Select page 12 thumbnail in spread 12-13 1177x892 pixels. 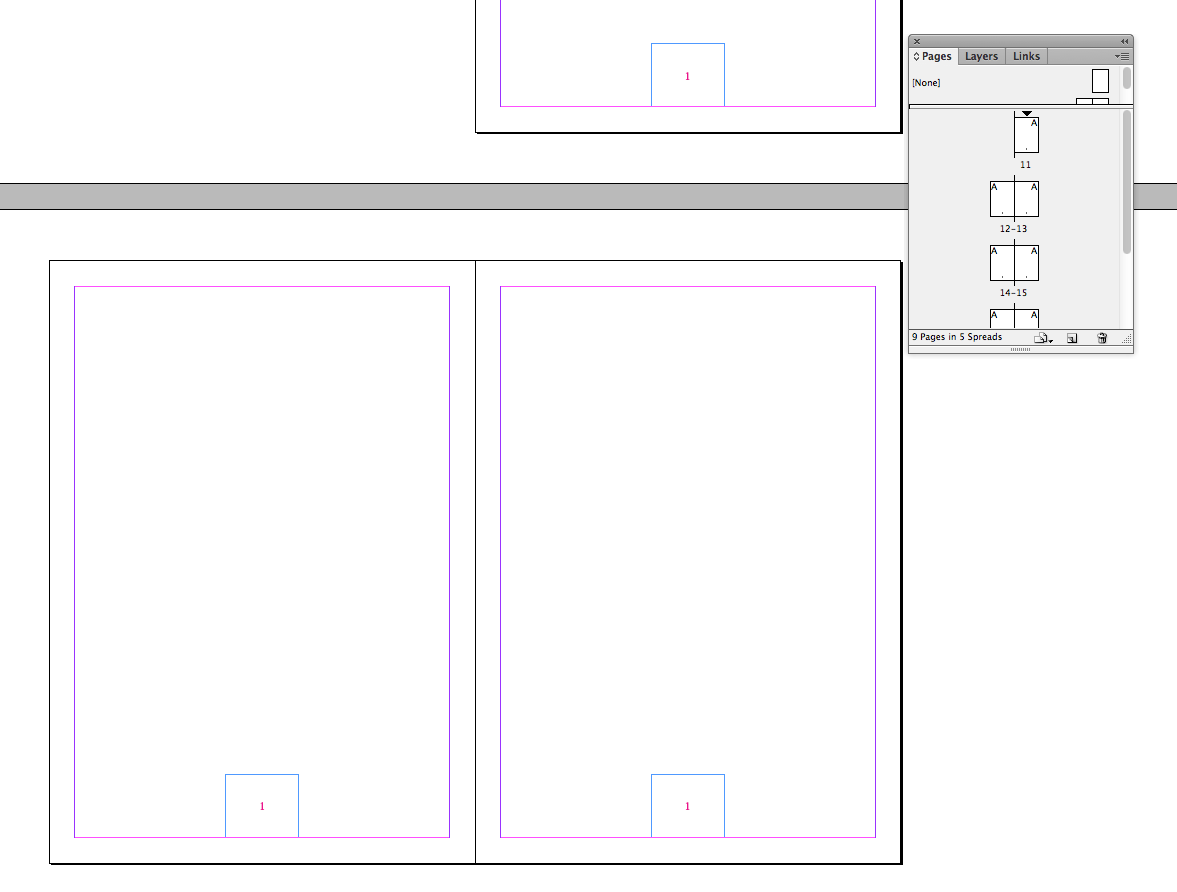pyautogui.click(x=1002, y=199)
